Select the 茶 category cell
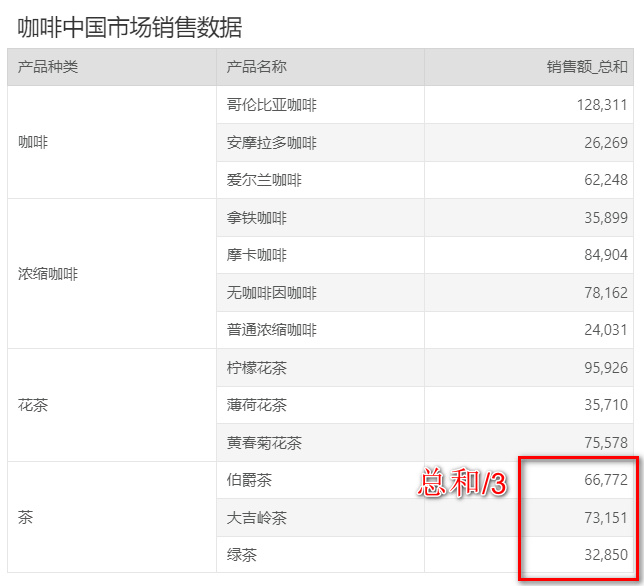The width and height of the screenshot is (644, 586). click(x=26, y=518)
